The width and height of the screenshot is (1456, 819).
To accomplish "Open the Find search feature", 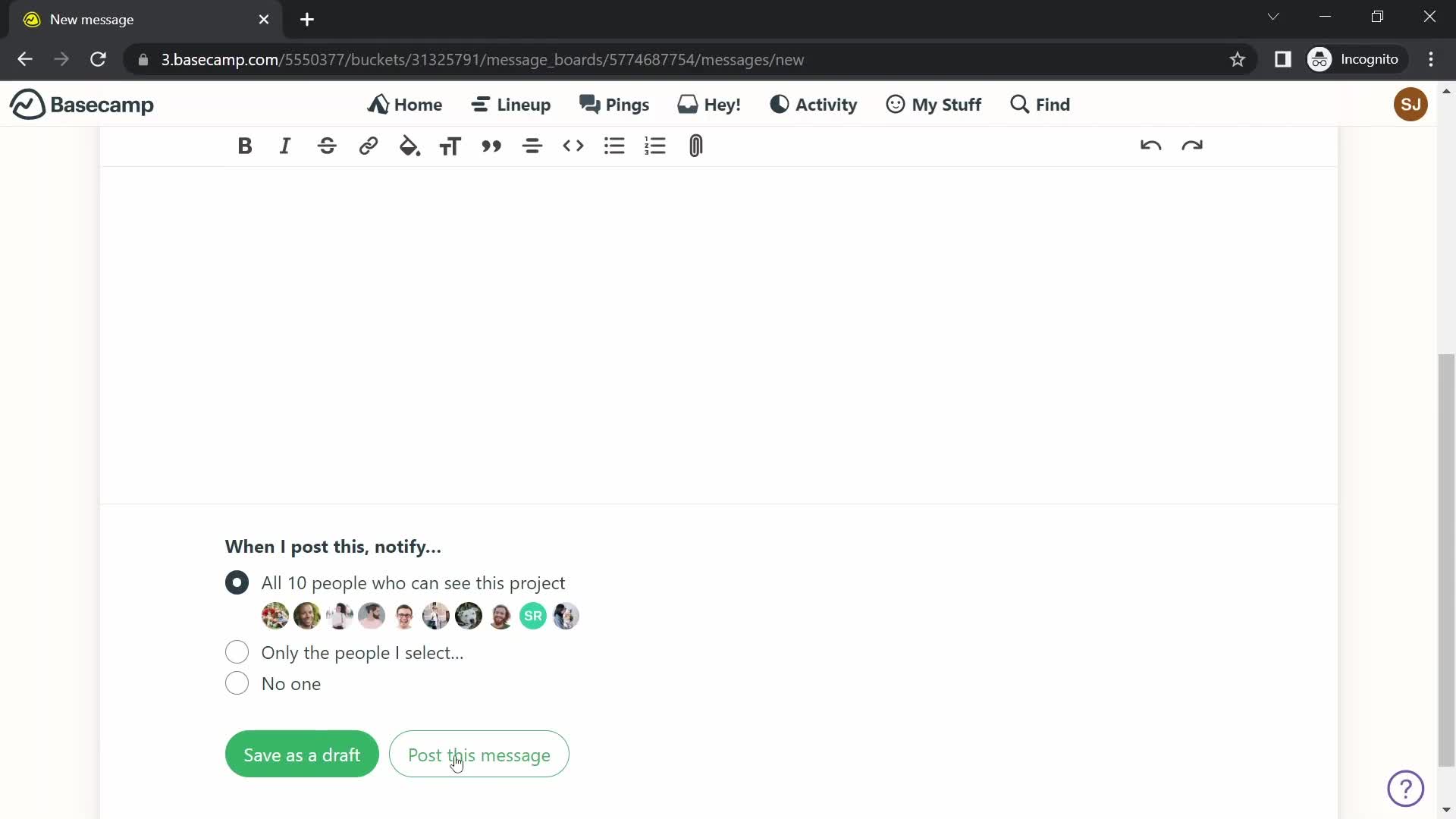I will (x=1039, y=104).
